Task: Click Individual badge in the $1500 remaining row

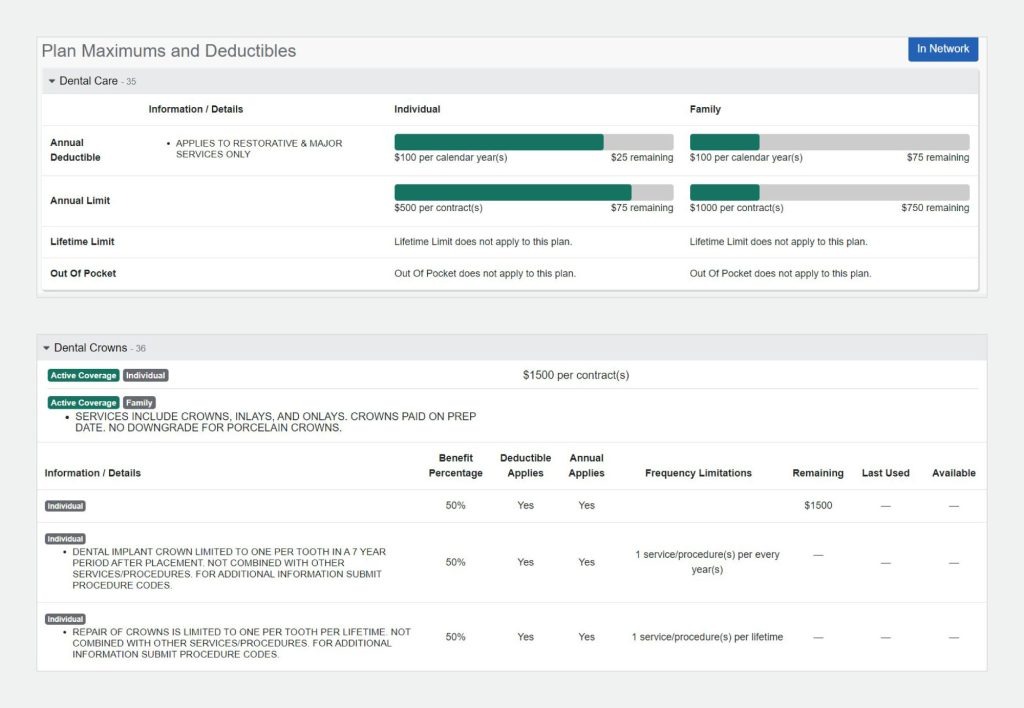Action: point(65,506)
